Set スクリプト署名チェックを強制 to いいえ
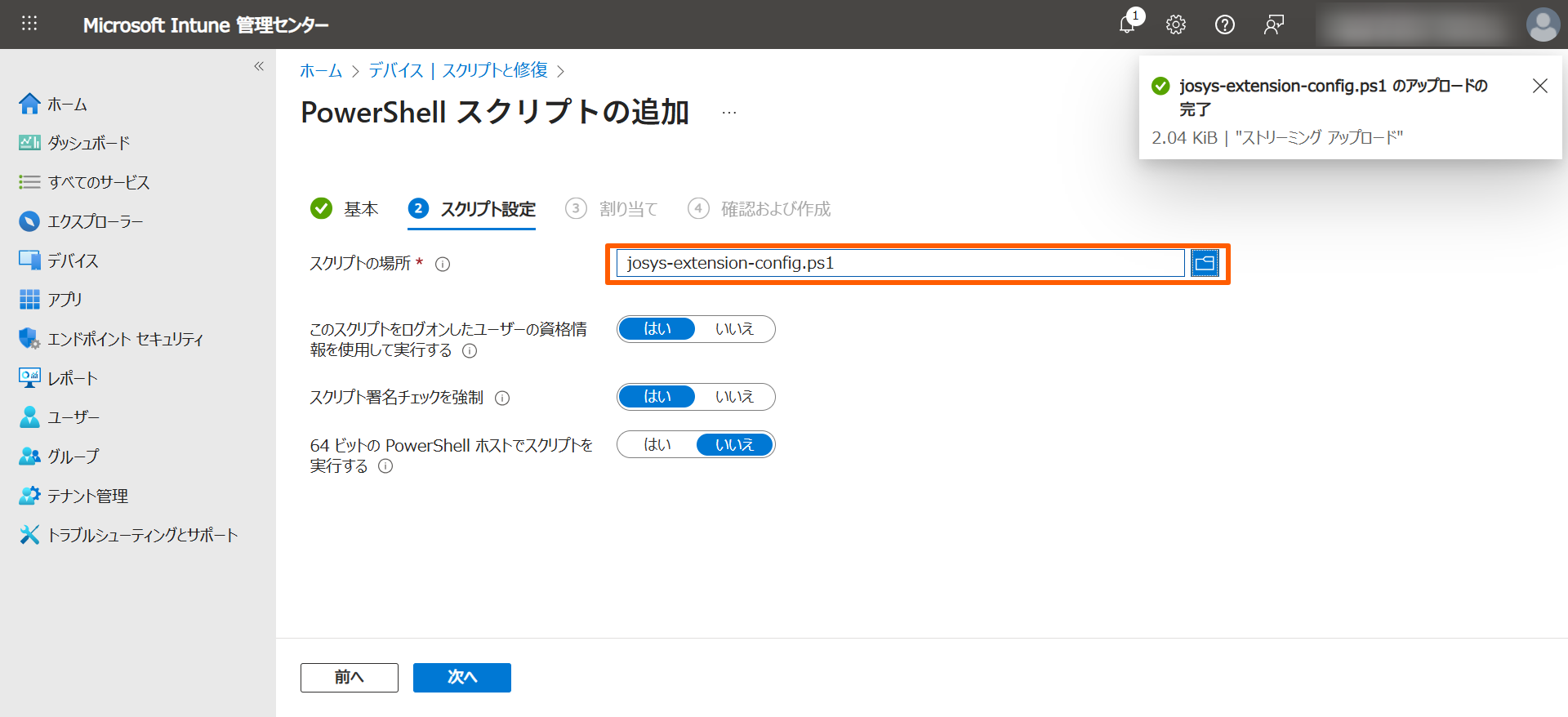 (734, 397)
